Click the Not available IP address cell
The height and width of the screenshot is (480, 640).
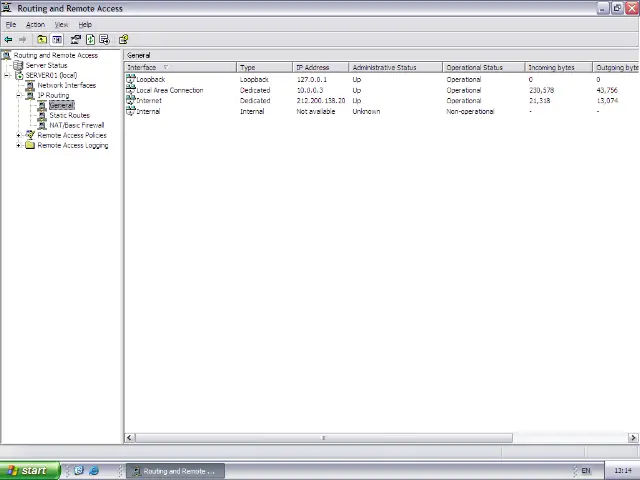(316, 111)
